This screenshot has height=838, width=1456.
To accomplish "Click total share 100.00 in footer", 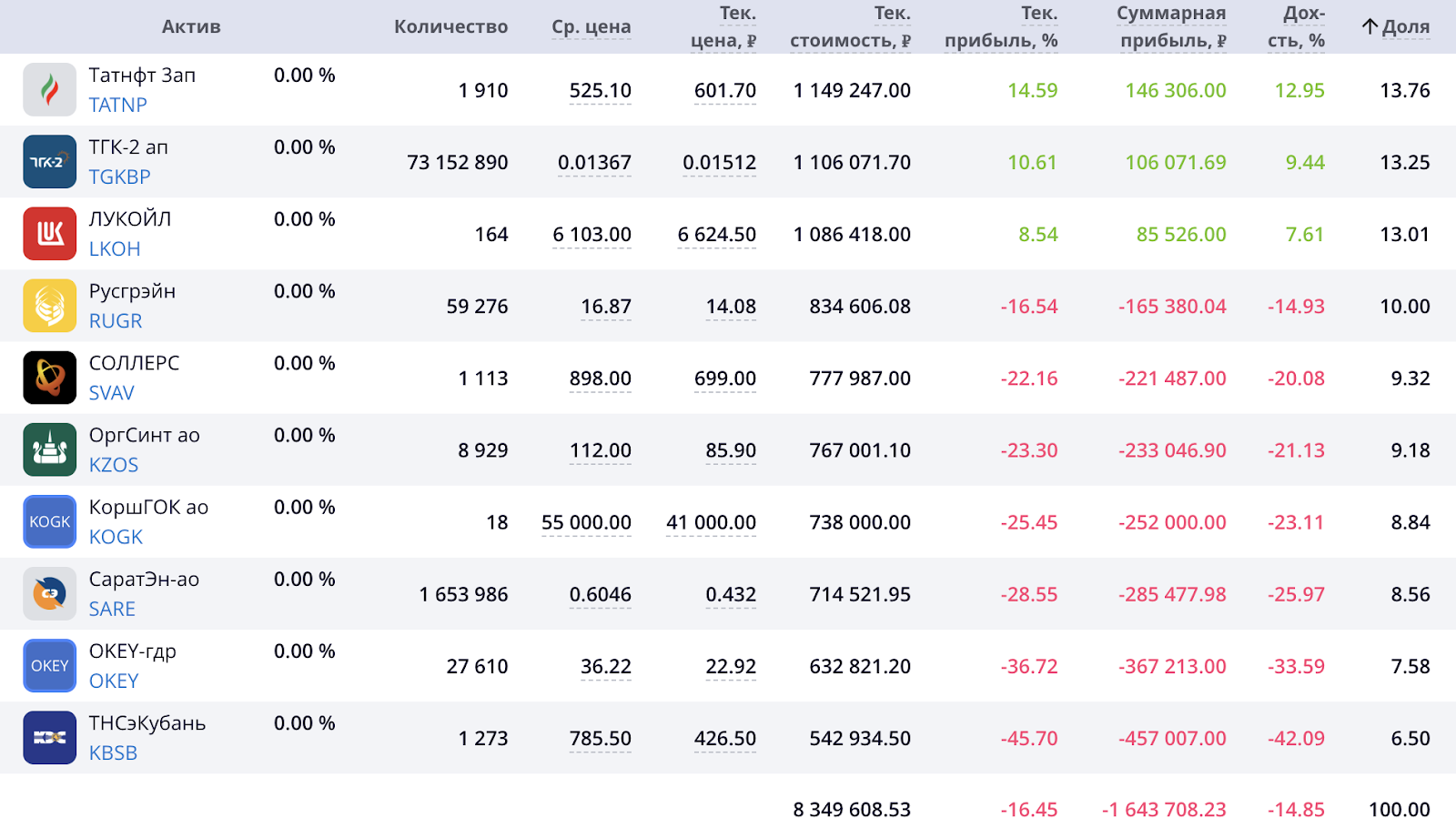I will pyautogui.click(x=1400, y=809).
